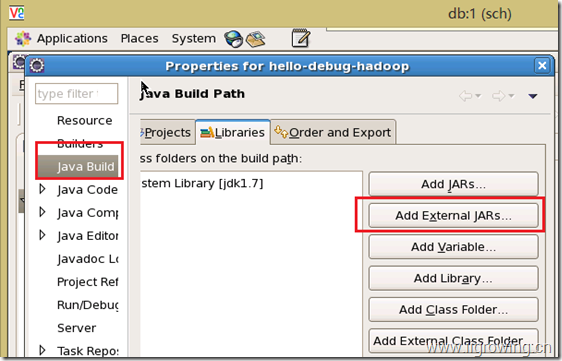562x361 pixels.
Task: Launch the web browser globe icon
Action: point(234,39)
